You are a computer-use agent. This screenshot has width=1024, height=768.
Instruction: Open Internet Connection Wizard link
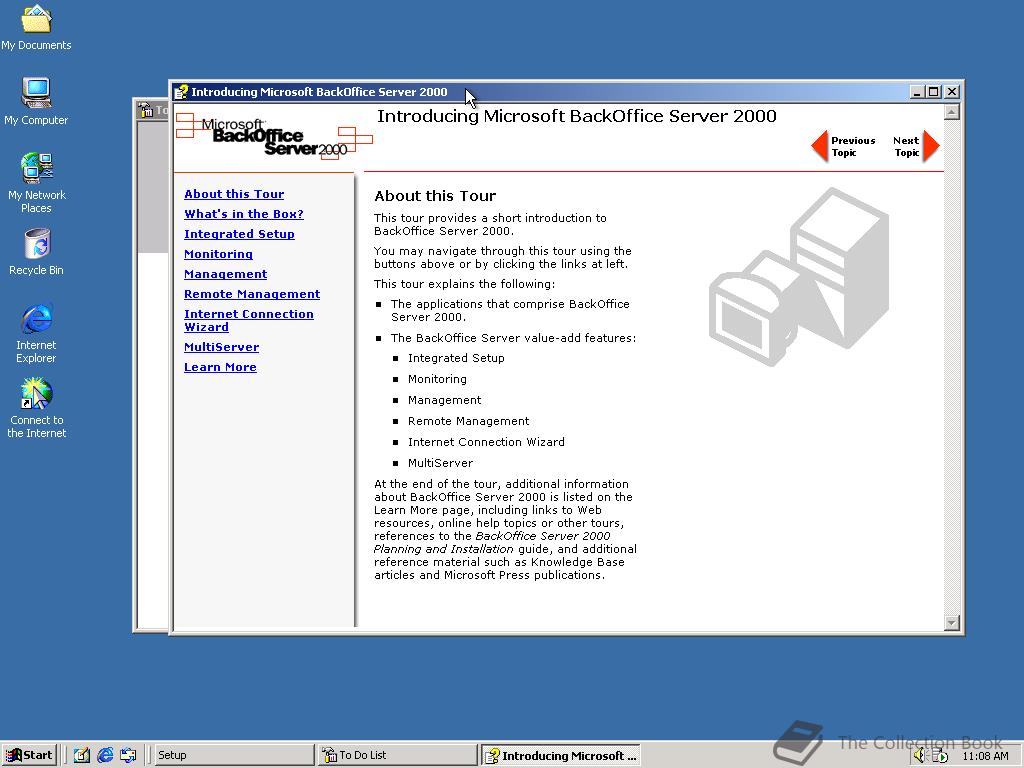pos(249,320)
